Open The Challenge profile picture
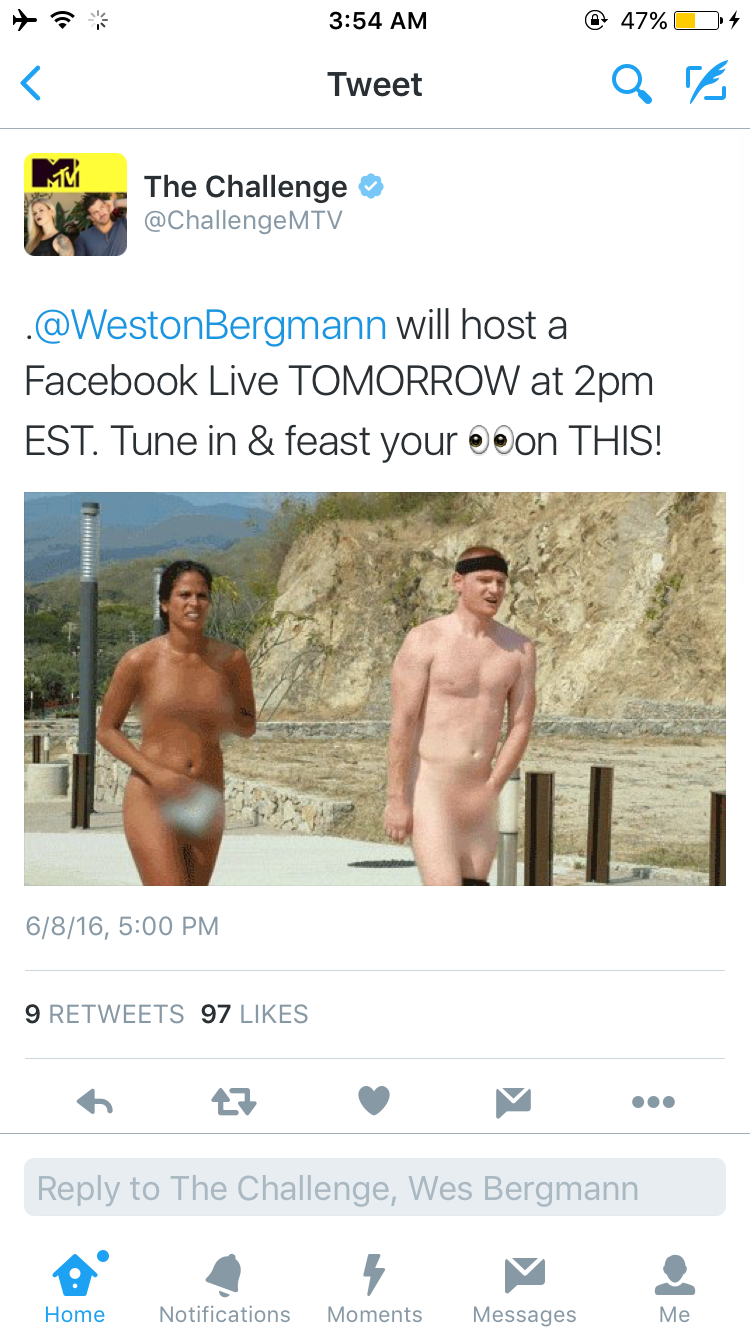The height and width of the screenshot is (1334, 750). (x=76, y=205)
